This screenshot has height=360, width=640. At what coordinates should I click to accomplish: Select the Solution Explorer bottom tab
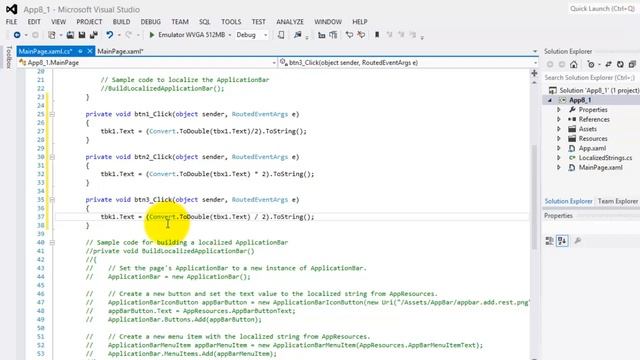click(x=568, y=201)
